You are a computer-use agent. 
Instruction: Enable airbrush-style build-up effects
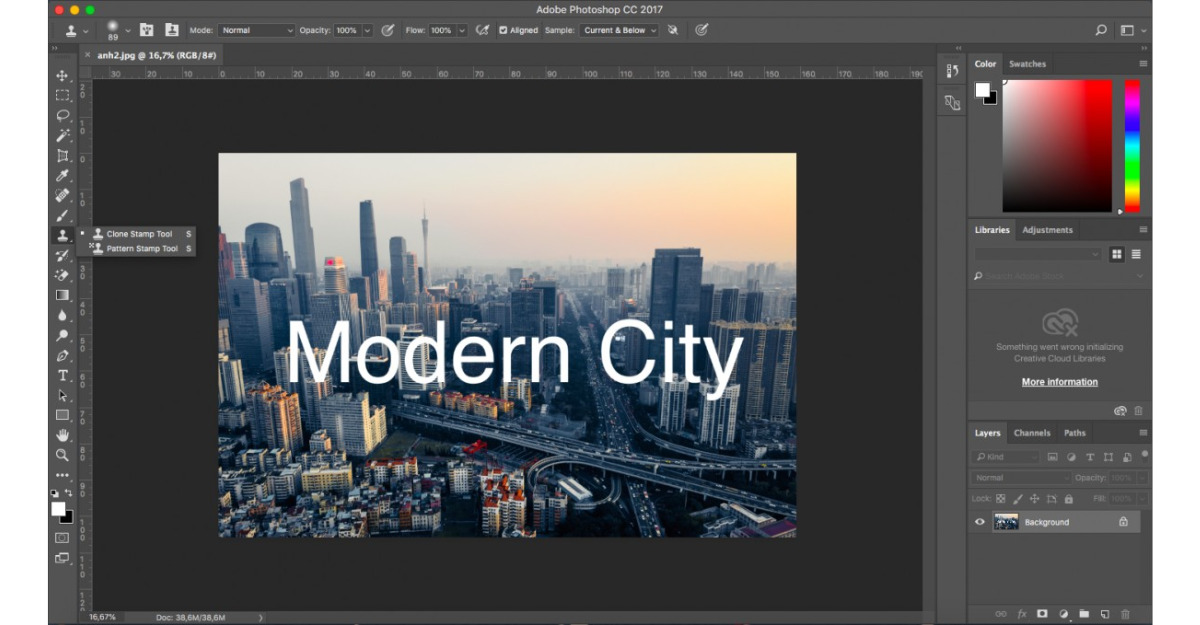[483, 30]
